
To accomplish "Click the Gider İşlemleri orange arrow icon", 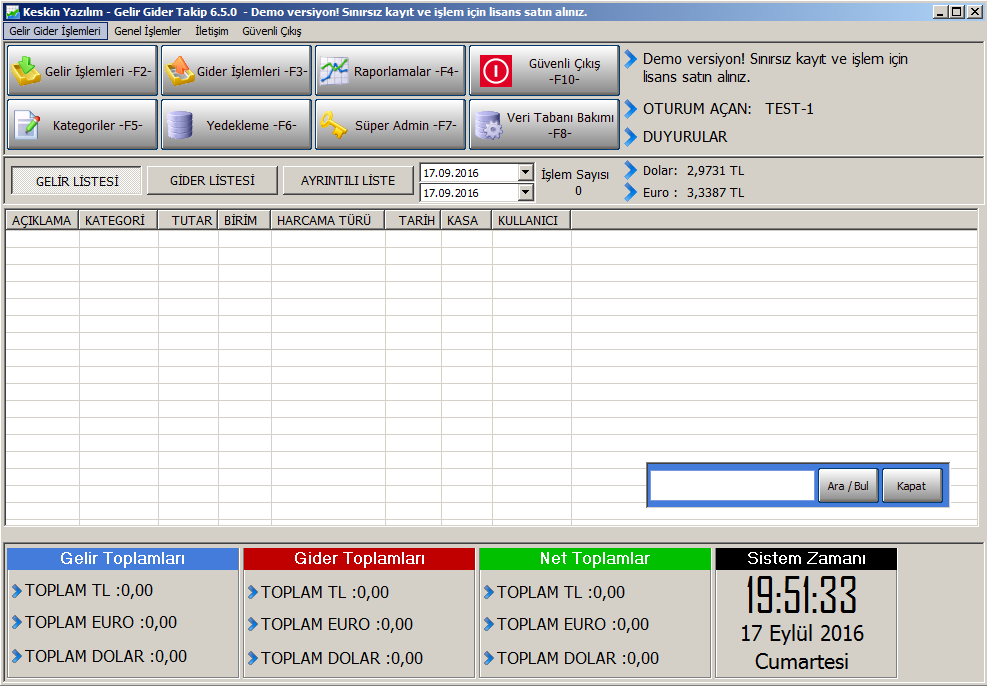I will [x=180, y=70].
